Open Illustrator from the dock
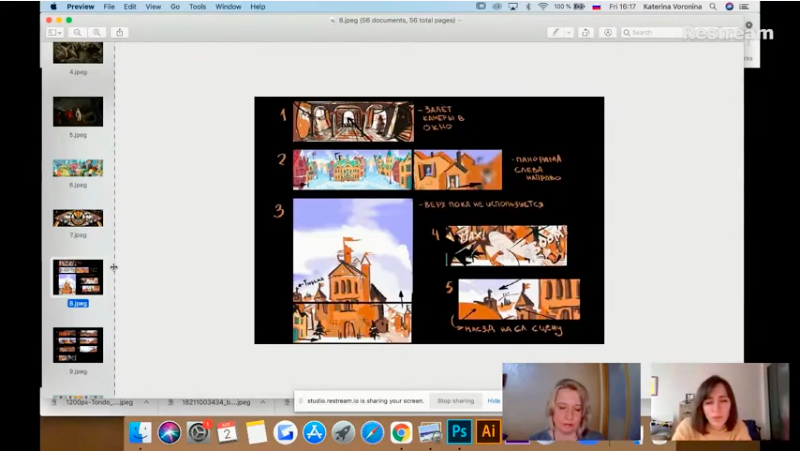 pyautogui.click(x=488, y=432)
